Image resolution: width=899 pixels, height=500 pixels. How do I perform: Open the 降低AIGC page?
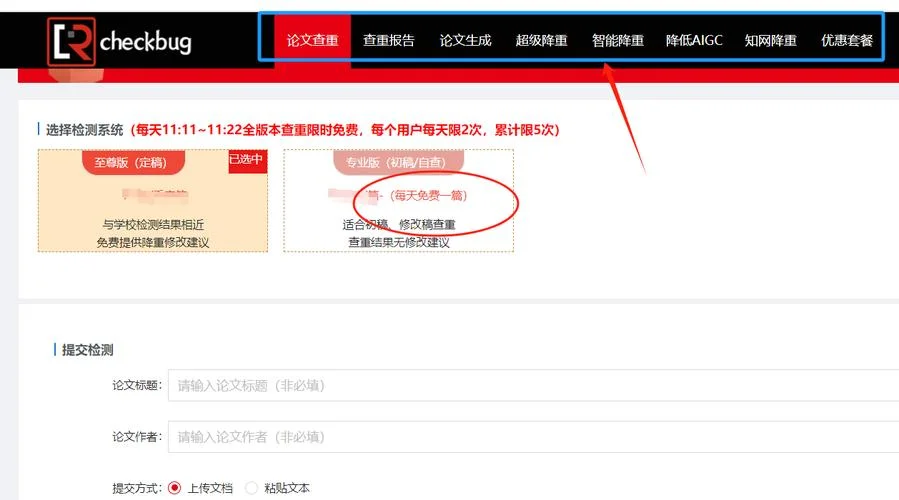click(x=694, y=40)
